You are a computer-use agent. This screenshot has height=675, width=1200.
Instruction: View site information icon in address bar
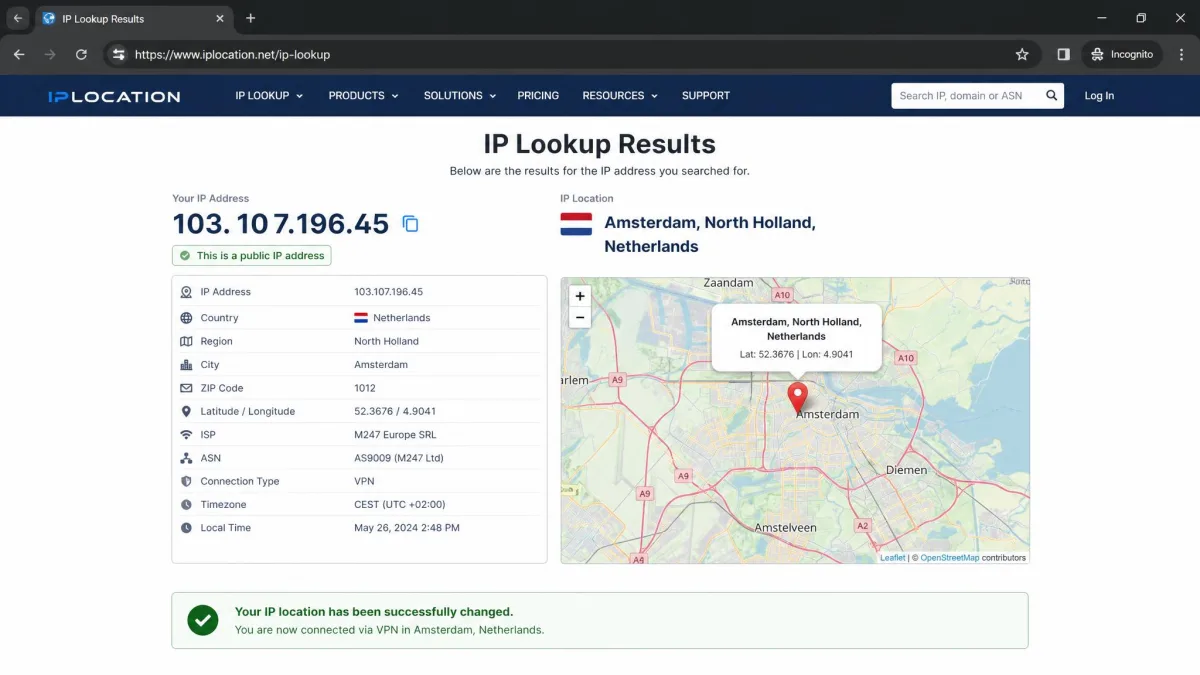pos(118,54)
